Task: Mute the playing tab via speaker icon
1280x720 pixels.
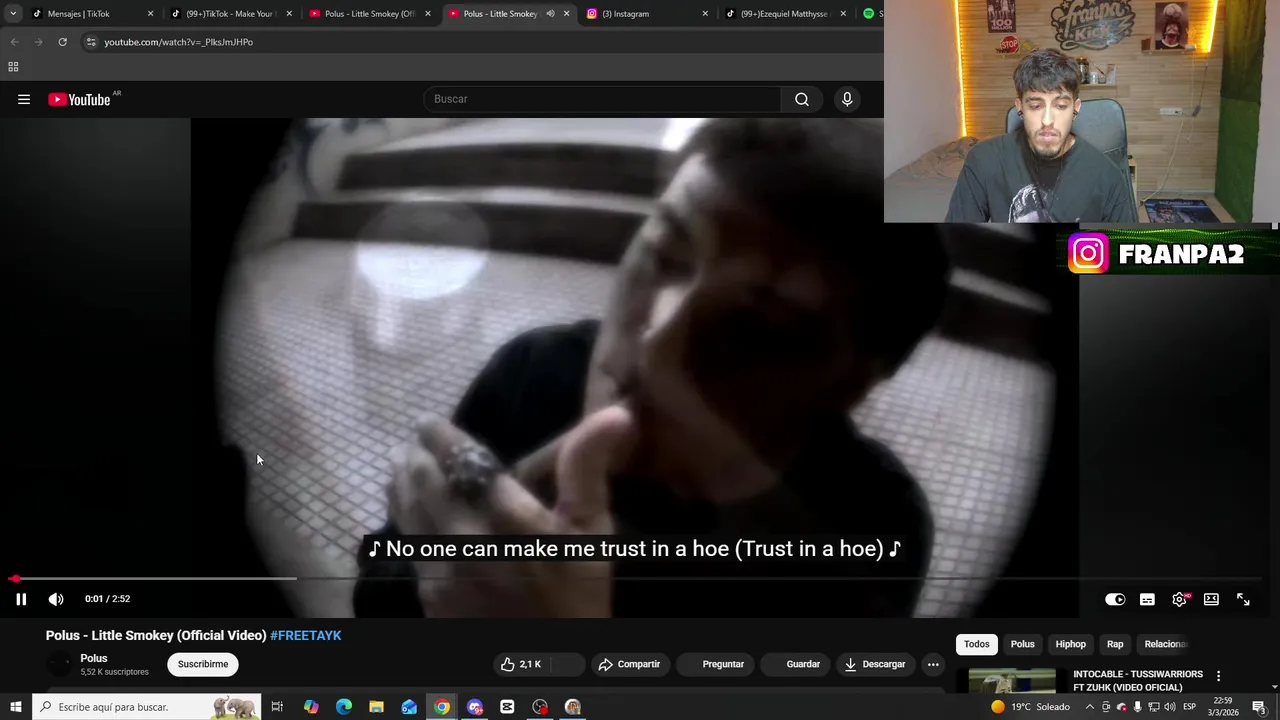Action: [550, 14]
